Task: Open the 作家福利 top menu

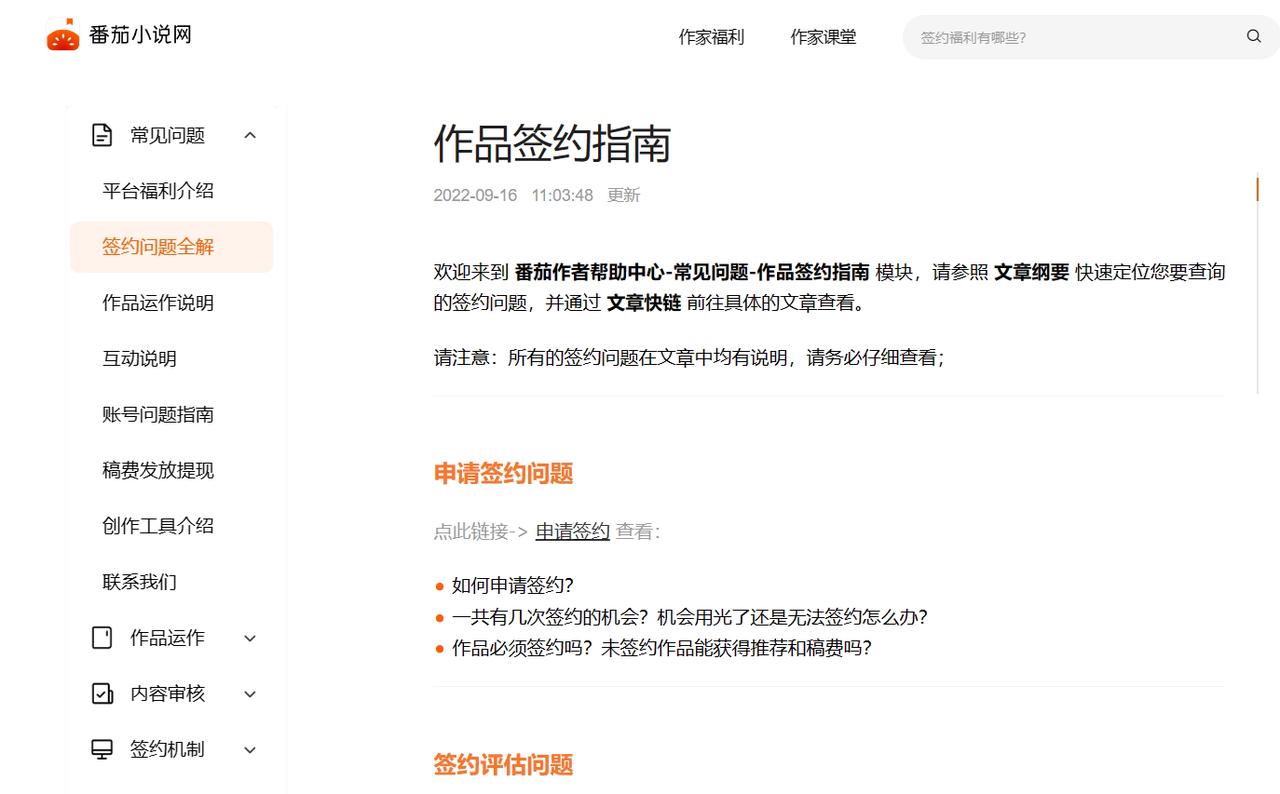Action: click(711, 37)
